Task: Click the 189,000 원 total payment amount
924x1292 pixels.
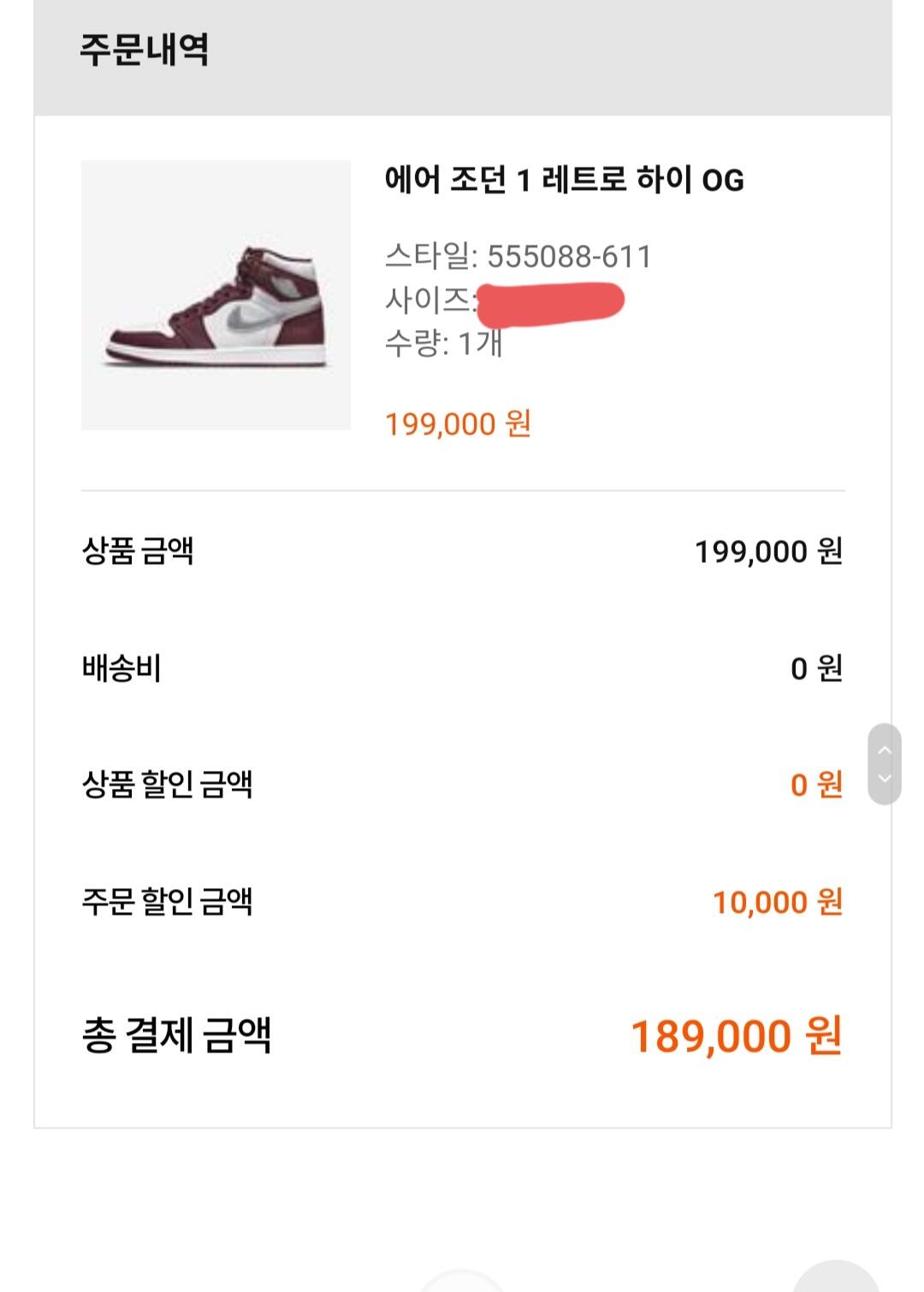Action: (x=736, y=1036)
